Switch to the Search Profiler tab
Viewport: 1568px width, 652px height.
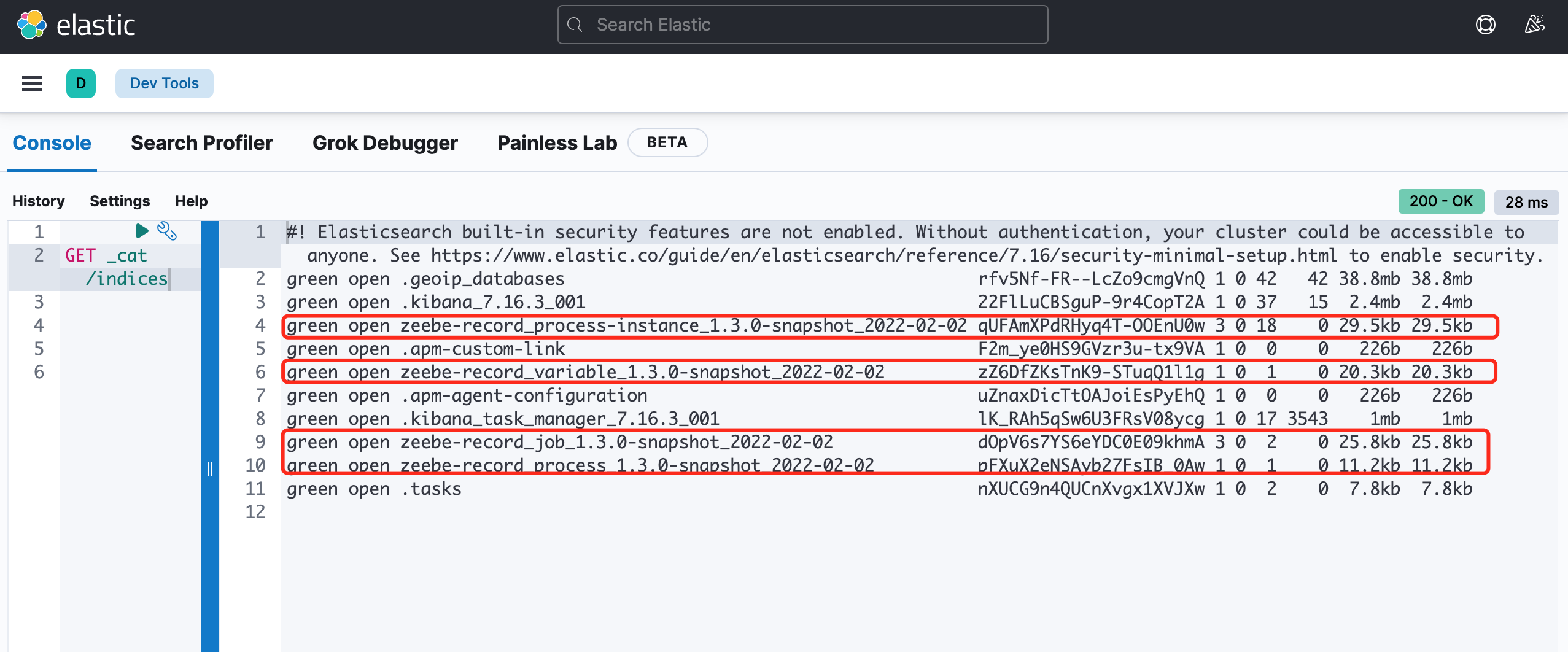point(201,143)
